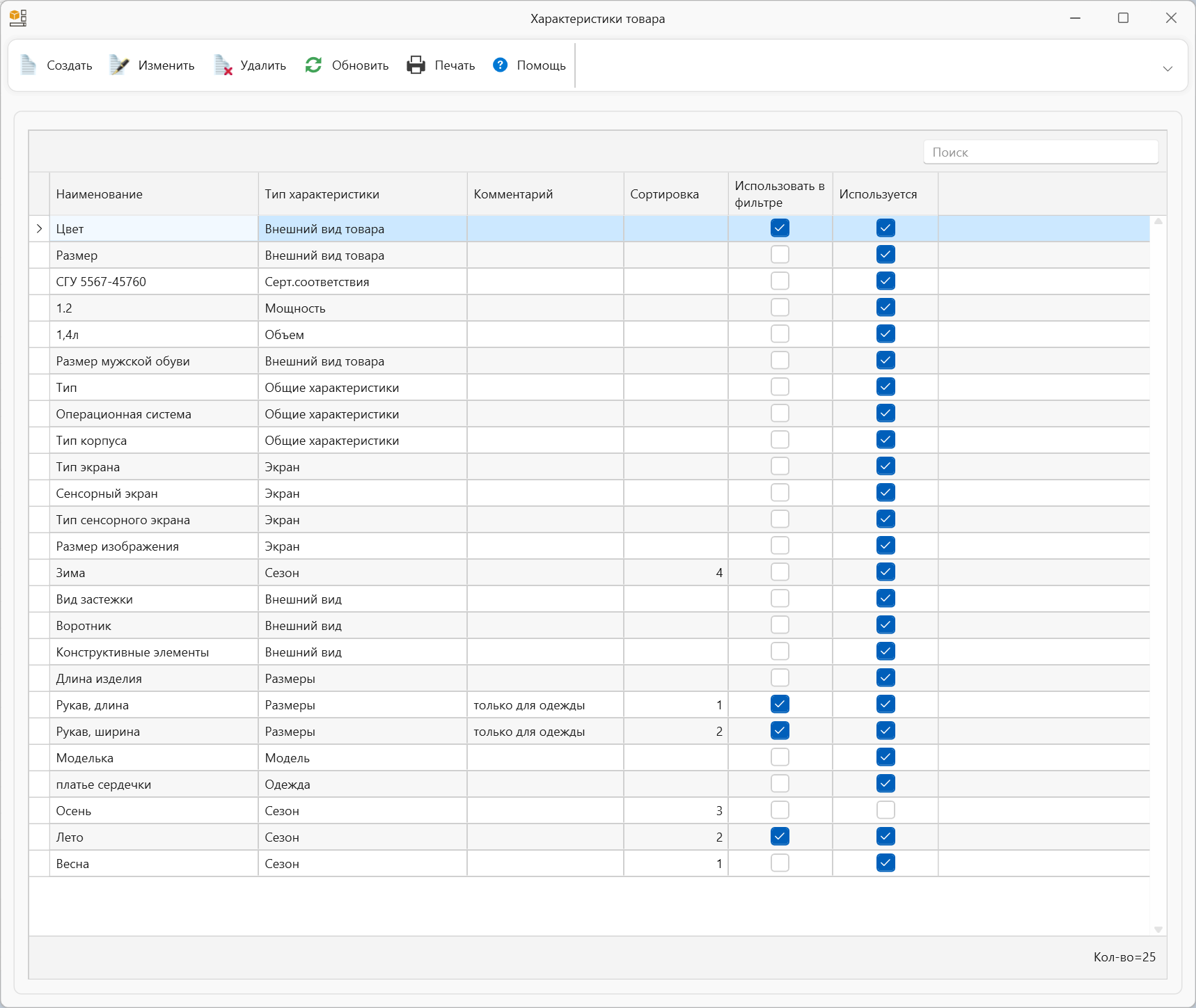
Task: Click the scrollbar down arrow
Action: (1158, 929)
